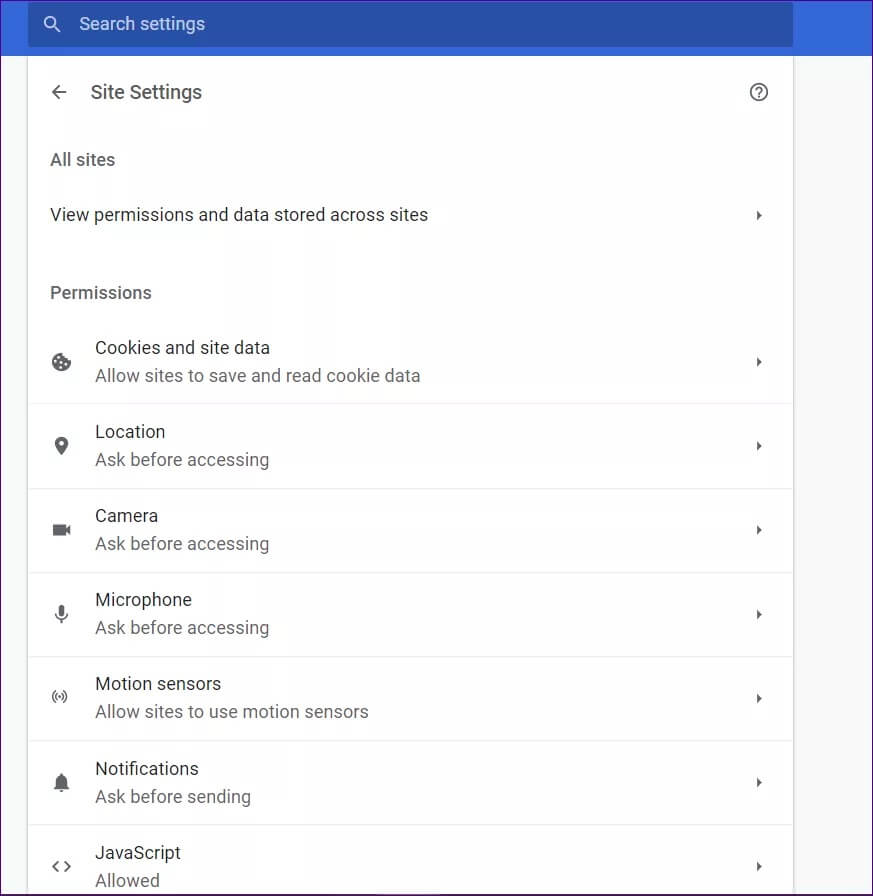Viewport: 873px width, 896px height.
Task: Focus the Search settings field
Action: click(x=420, y=24)
